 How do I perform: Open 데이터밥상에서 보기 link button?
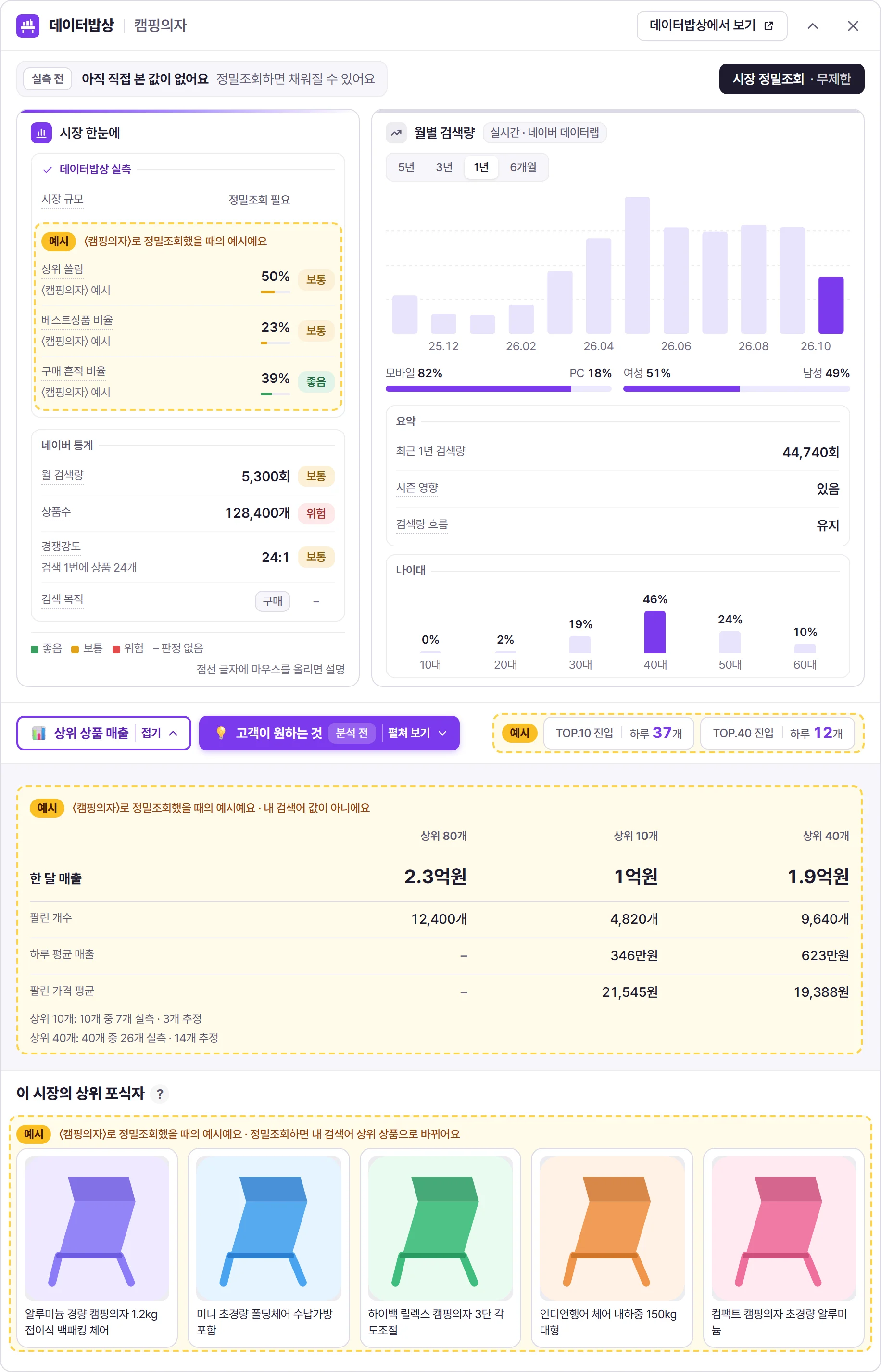click(712, 26)
